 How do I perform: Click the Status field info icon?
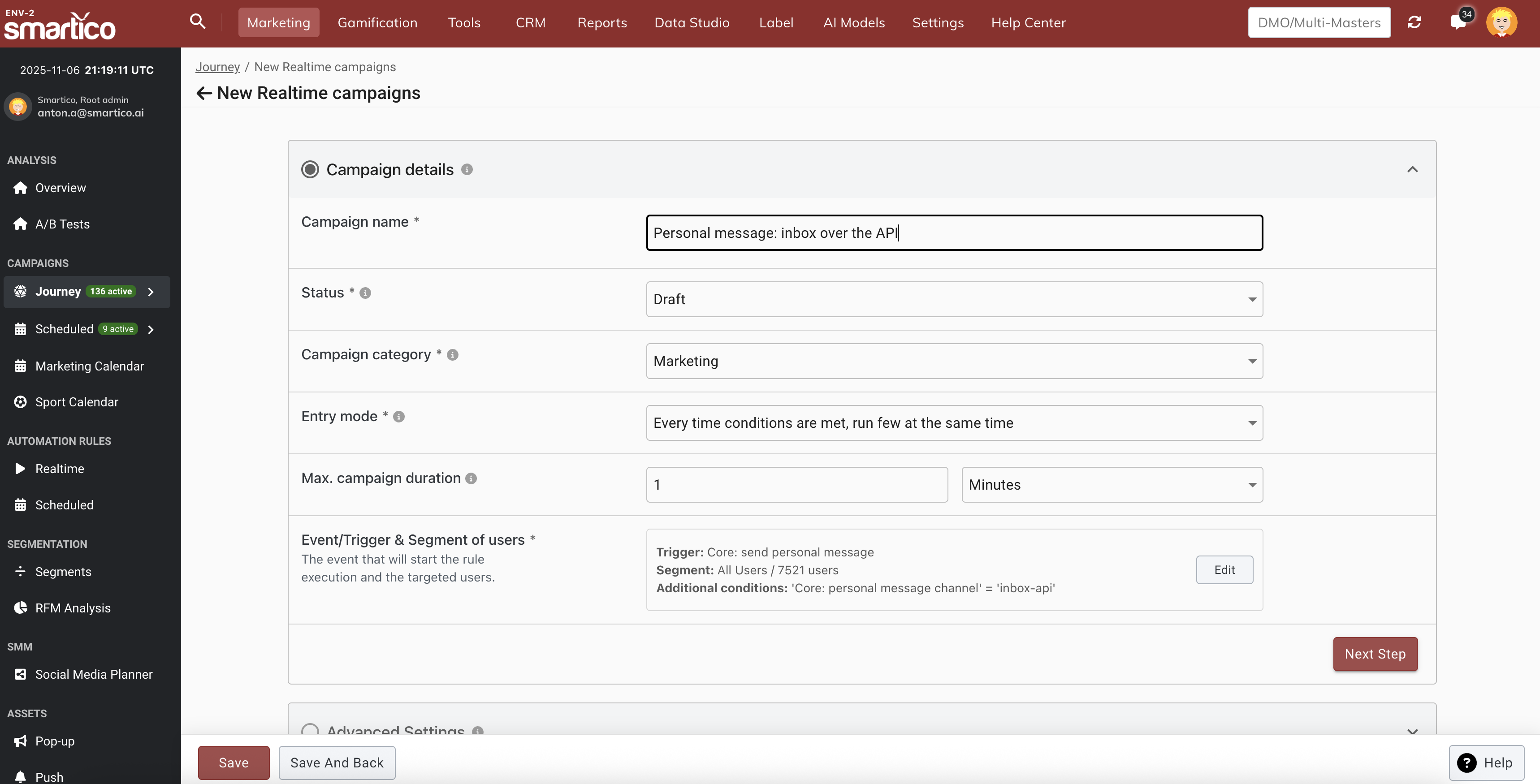click(365, 293)
